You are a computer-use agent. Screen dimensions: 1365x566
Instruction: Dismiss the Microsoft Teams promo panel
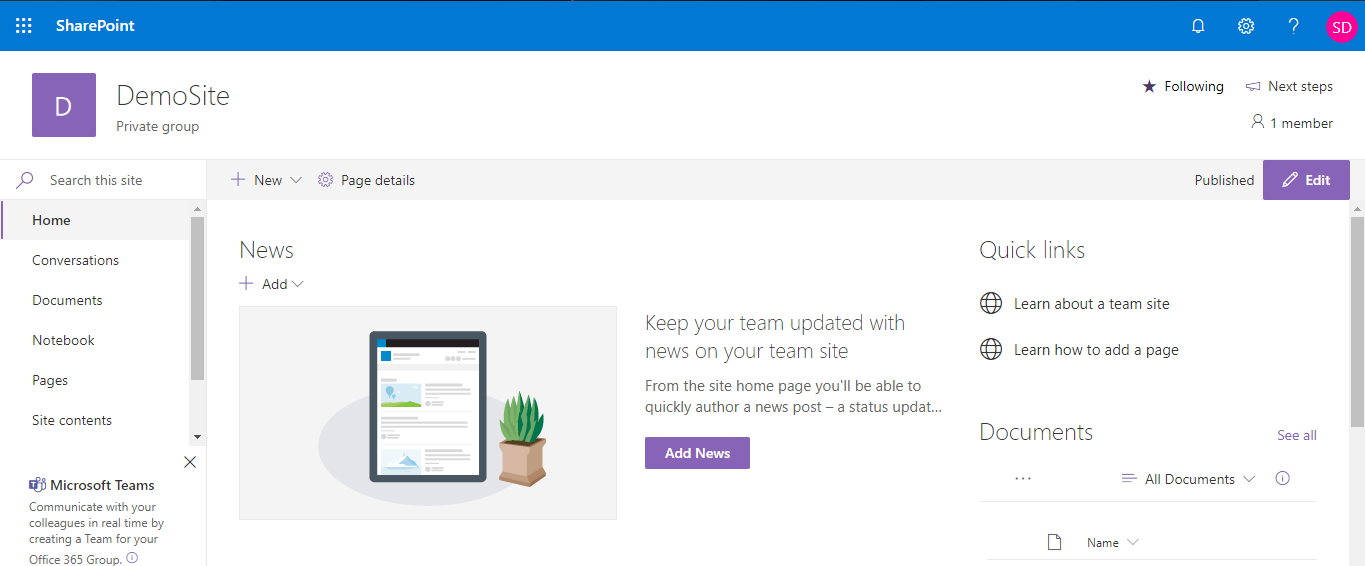pos(190,462)
